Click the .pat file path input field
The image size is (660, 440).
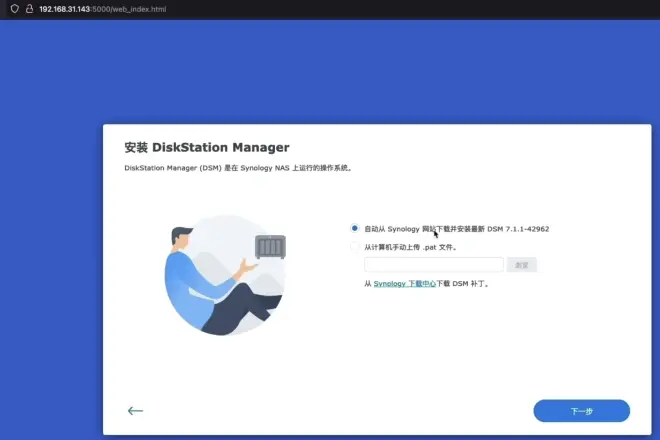tap(434, 265)
